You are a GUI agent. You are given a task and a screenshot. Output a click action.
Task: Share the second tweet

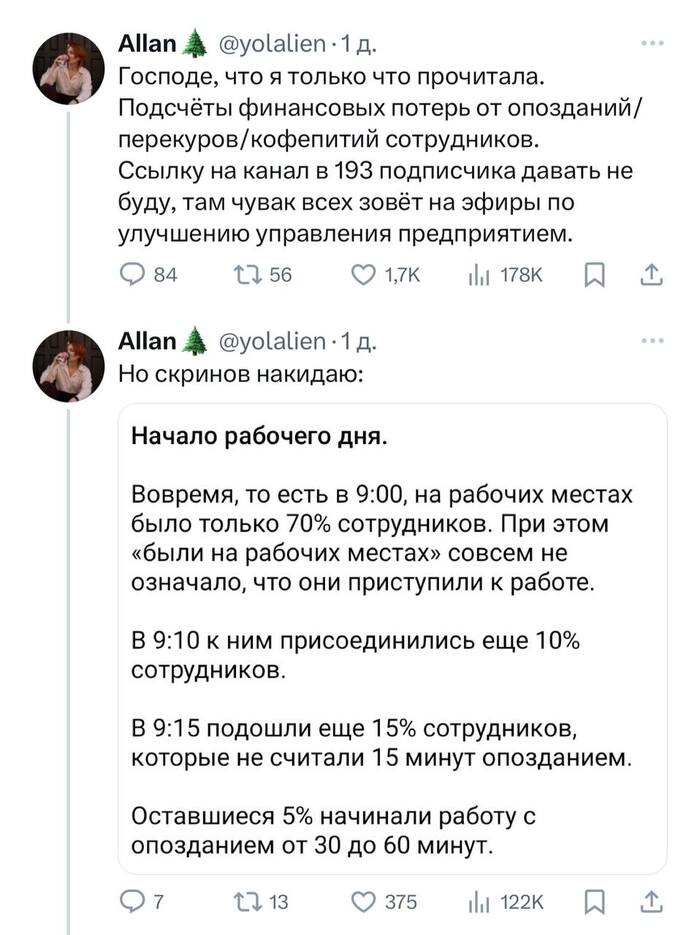point(650,902)
